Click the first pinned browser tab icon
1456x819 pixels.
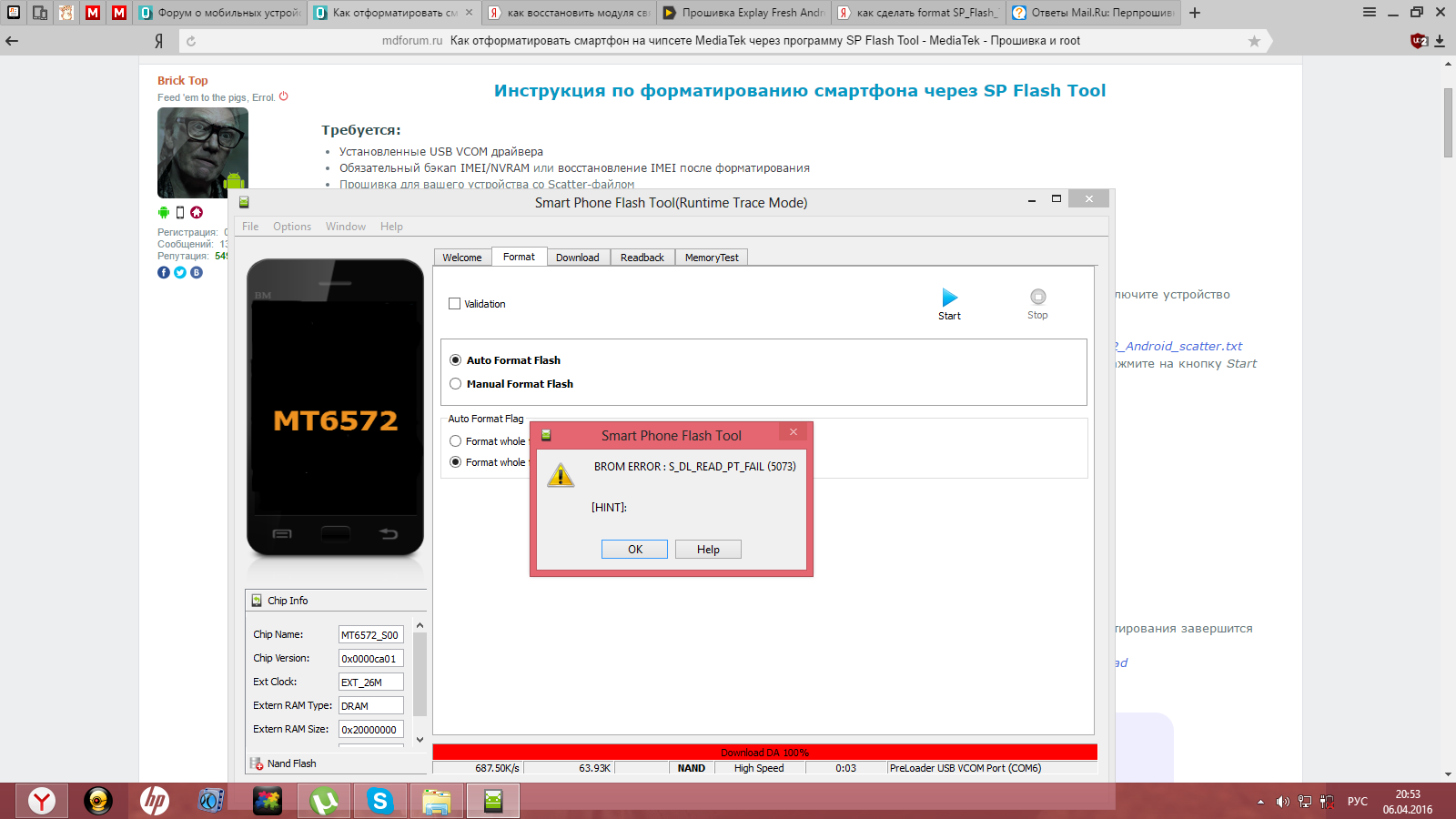(x=14, y=13)
